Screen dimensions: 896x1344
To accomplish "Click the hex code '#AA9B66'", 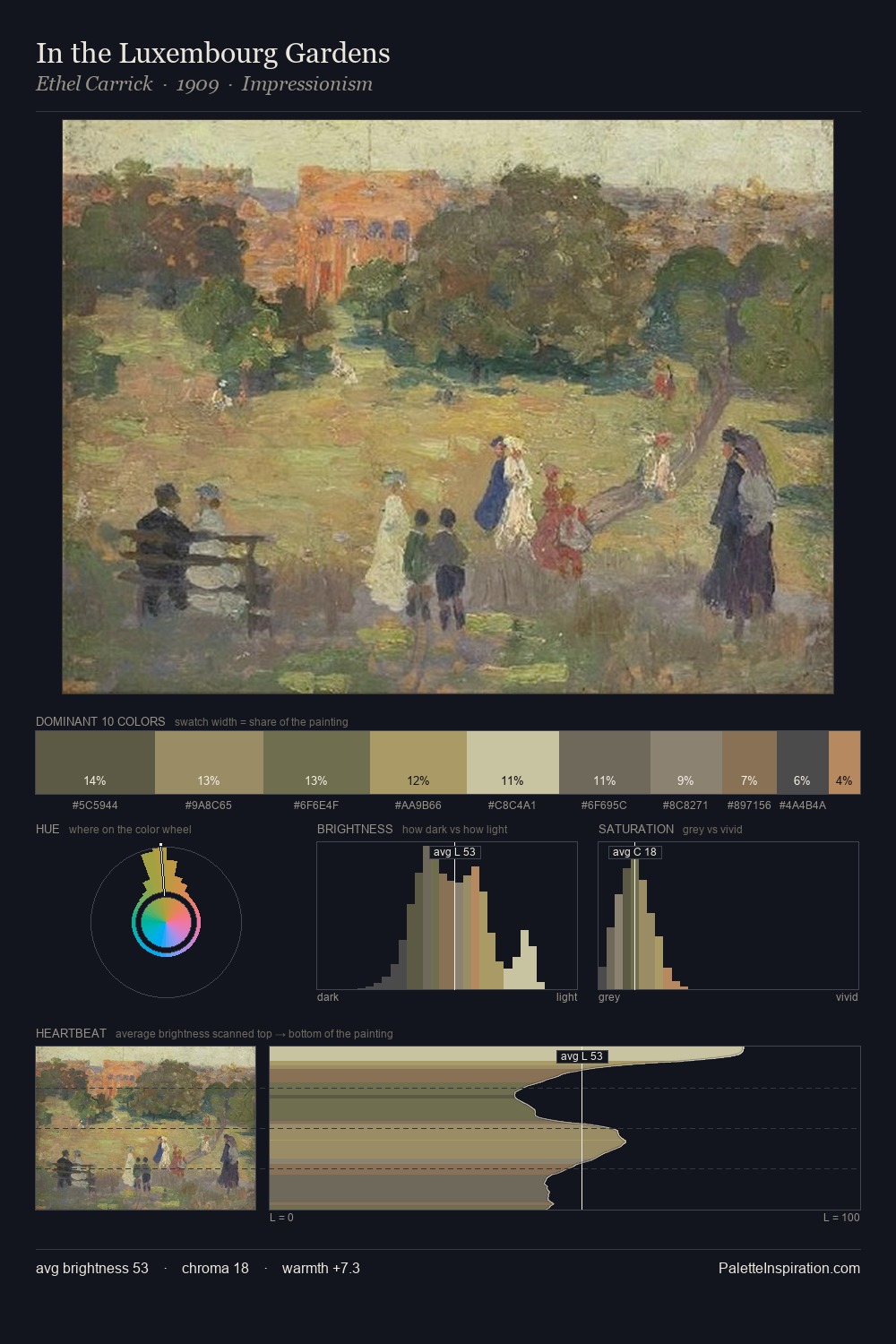I will tap(418, 806).
